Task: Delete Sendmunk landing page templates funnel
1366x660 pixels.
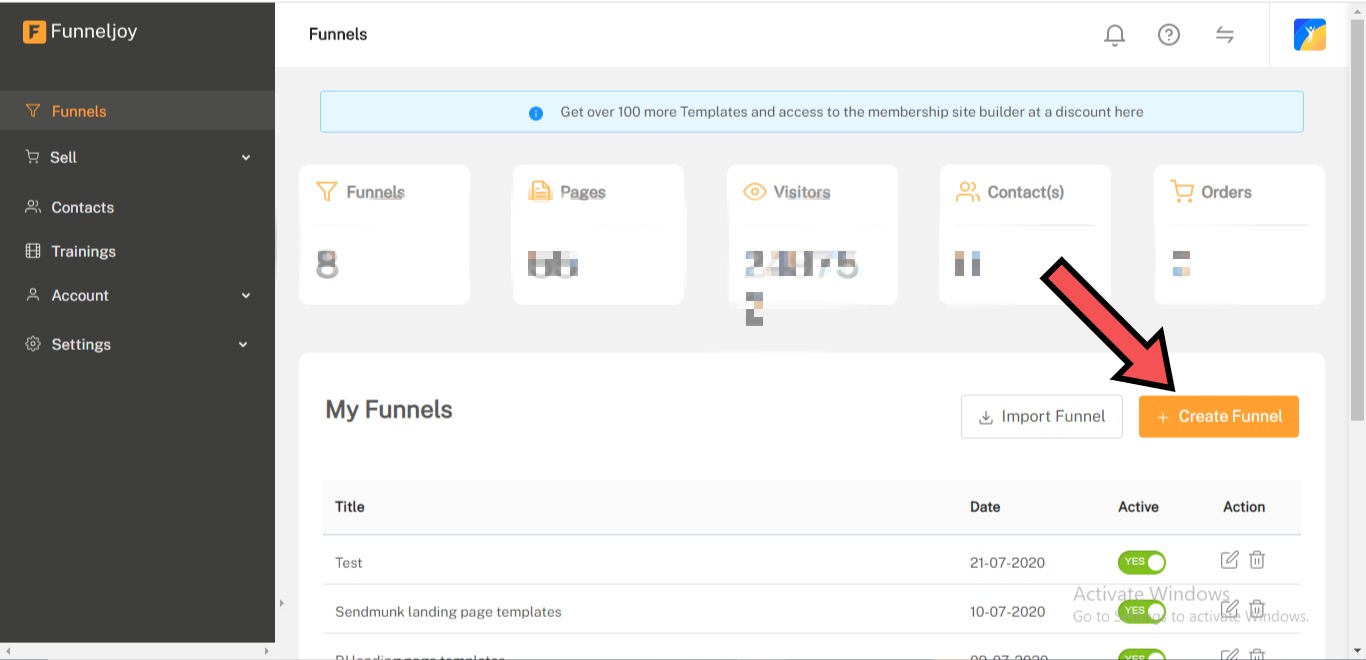Action: pyautogui.click(x=1257, y=609)
